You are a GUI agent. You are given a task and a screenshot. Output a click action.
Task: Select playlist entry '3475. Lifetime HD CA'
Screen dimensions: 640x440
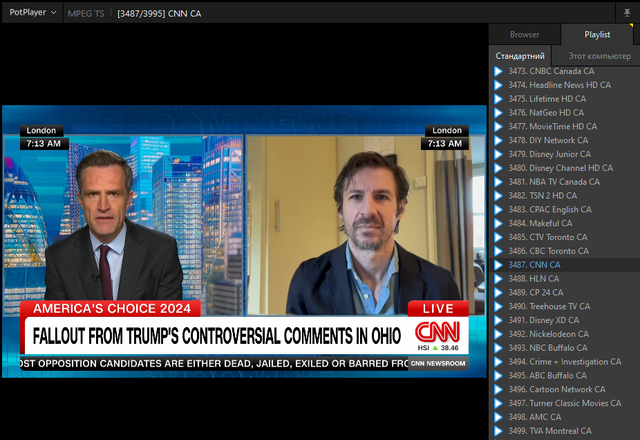coord(565,99)
